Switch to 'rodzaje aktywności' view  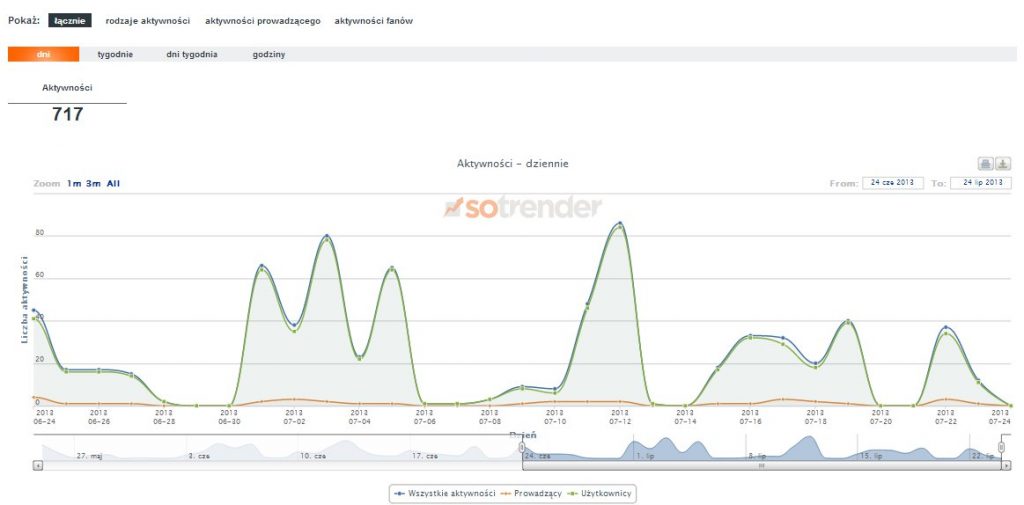click(148, 21)
